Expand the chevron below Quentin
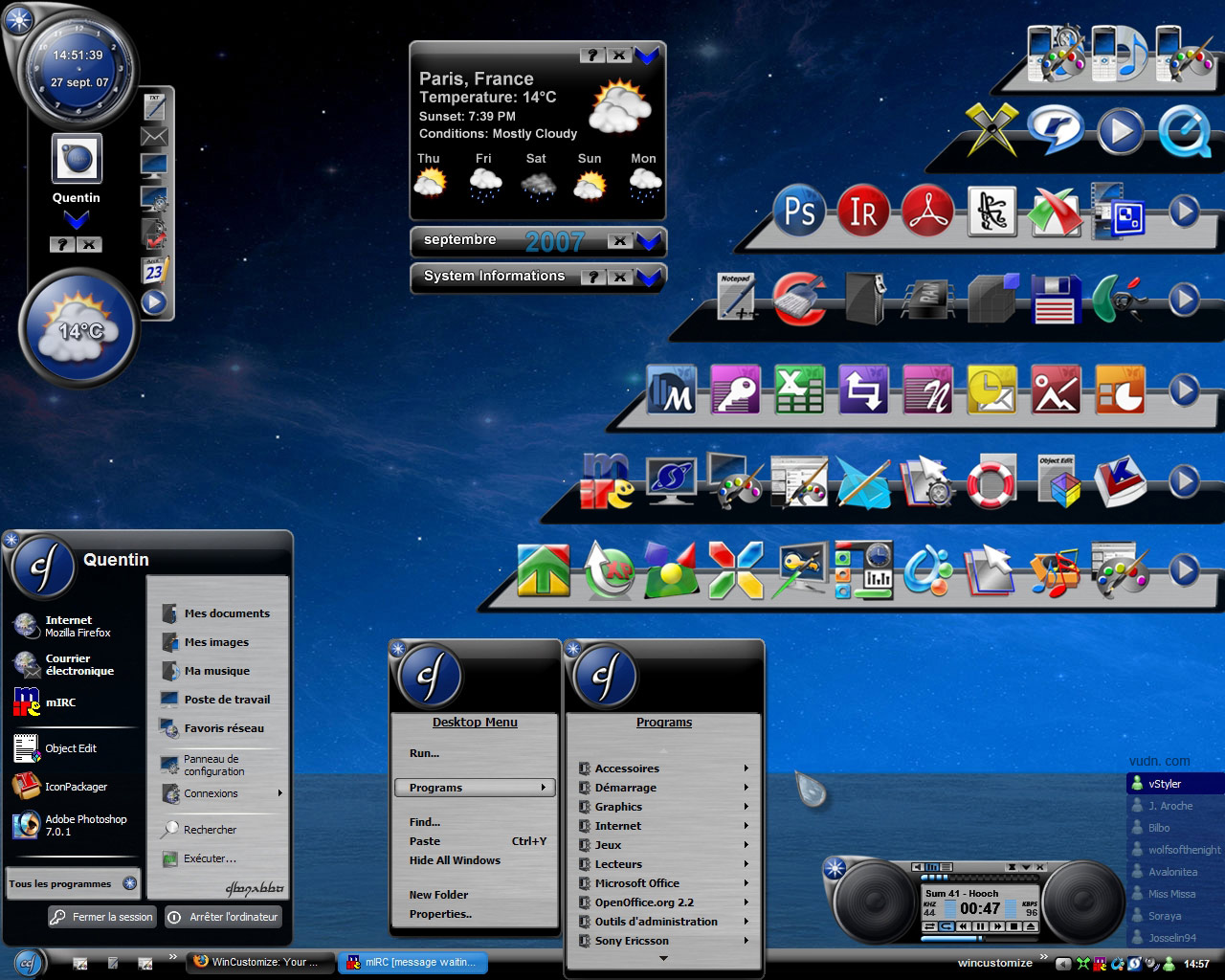 pos(77,220)
